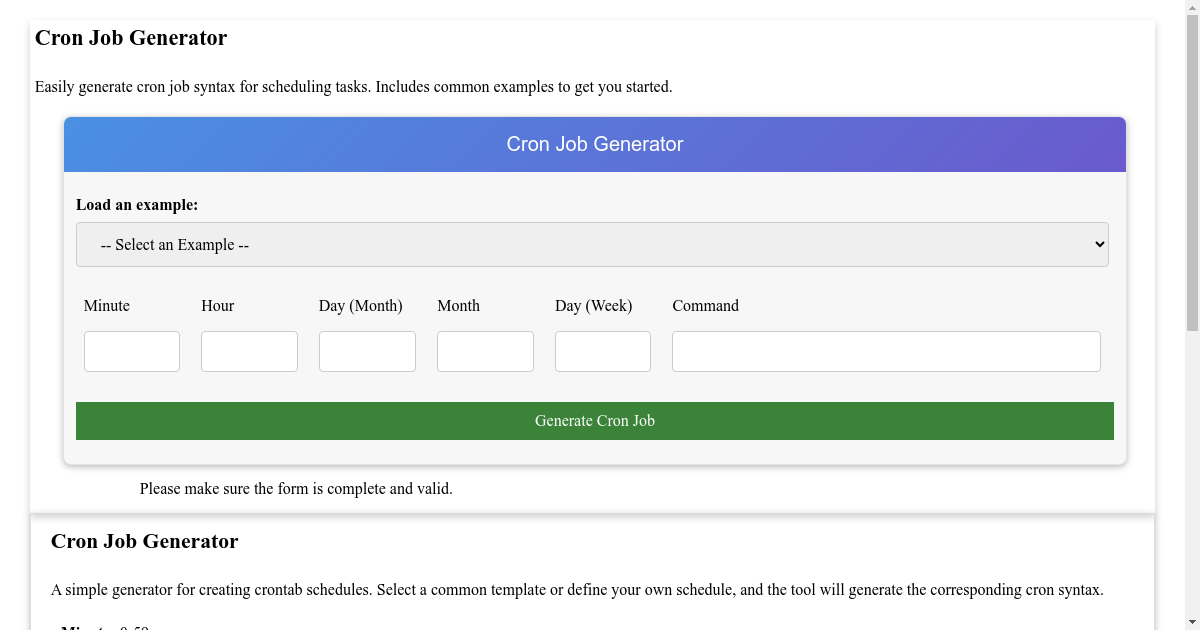Focus the Day (Week) input field

point(602,351)
